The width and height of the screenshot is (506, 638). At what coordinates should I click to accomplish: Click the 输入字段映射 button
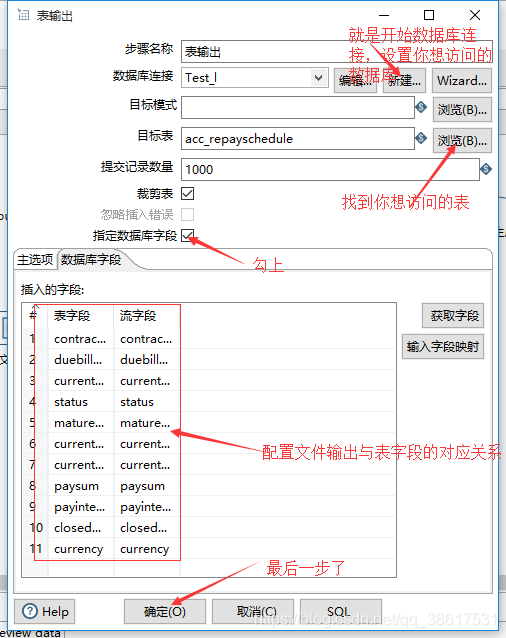point(443,347)
